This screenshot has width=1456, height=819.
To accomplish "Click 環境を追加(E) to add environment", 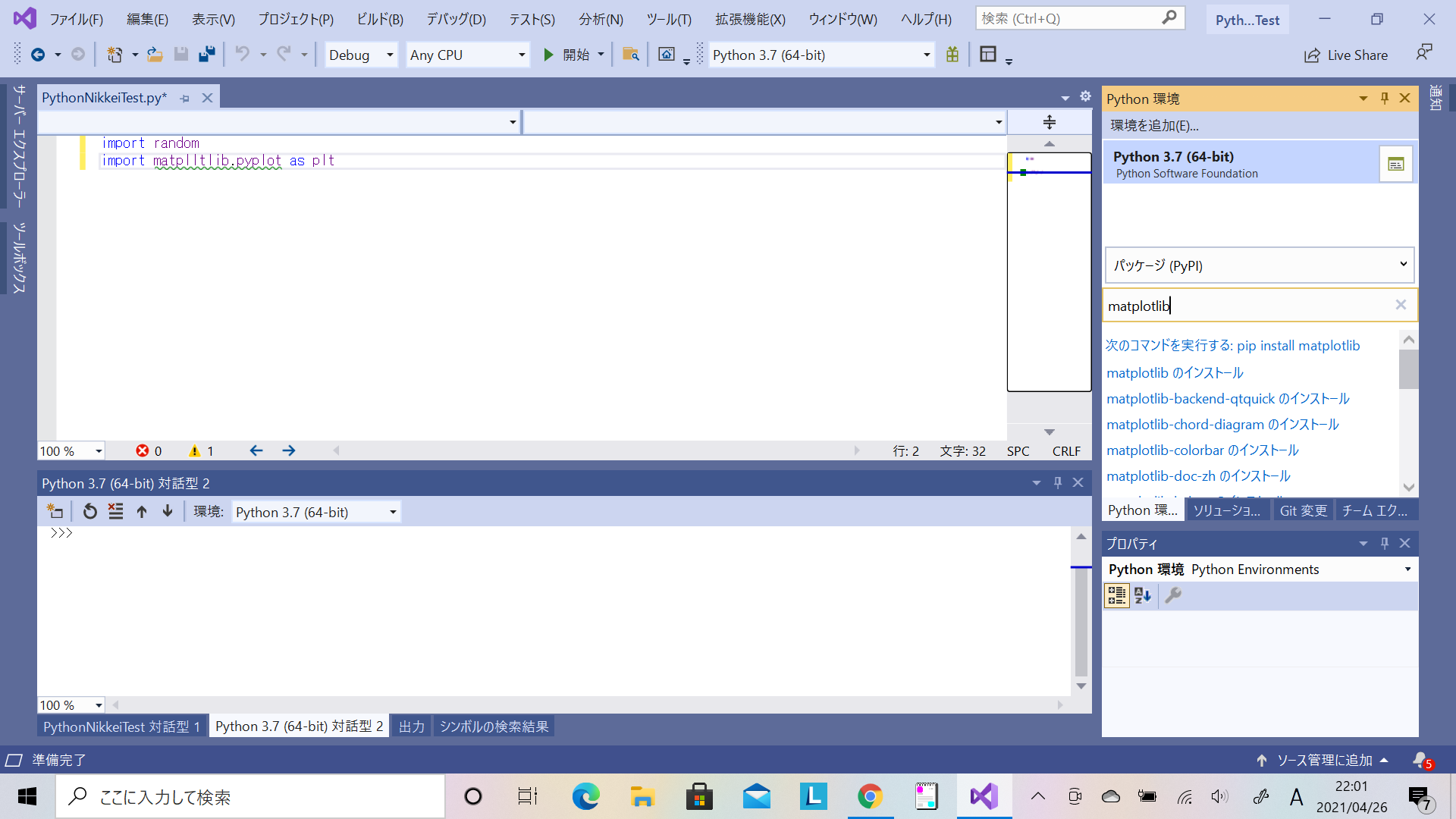I will pyautogui.click(x=1153, y=125).
